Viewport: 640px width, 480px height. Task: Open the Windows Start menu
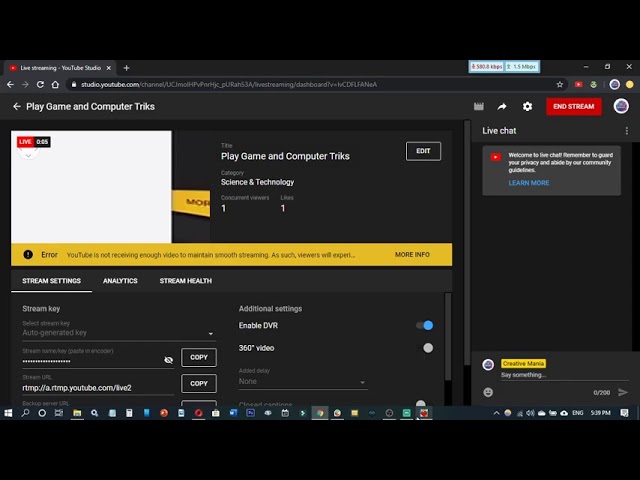pos(8,413)
